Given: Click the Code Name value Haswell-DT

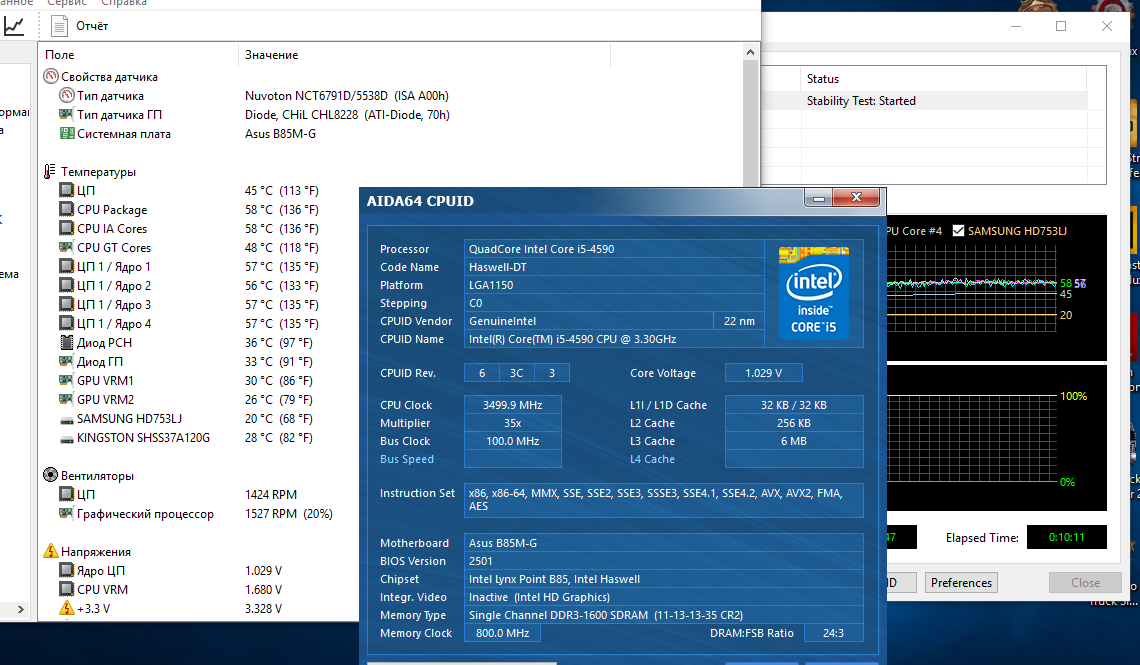Looking at the screenshot, I should pos(614,267).
